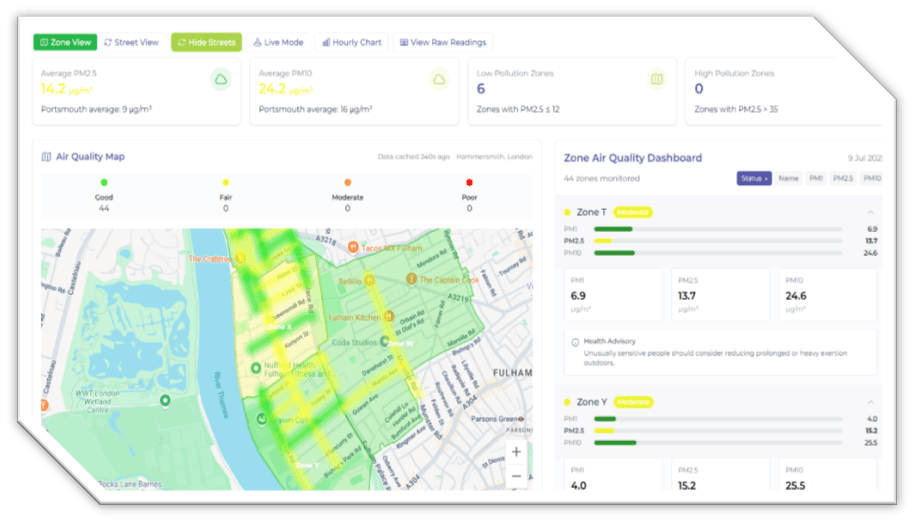Viewport: 914px width, 522px height.
Task: Click the Zone T Moderate badge
Action: coord(633,212)
